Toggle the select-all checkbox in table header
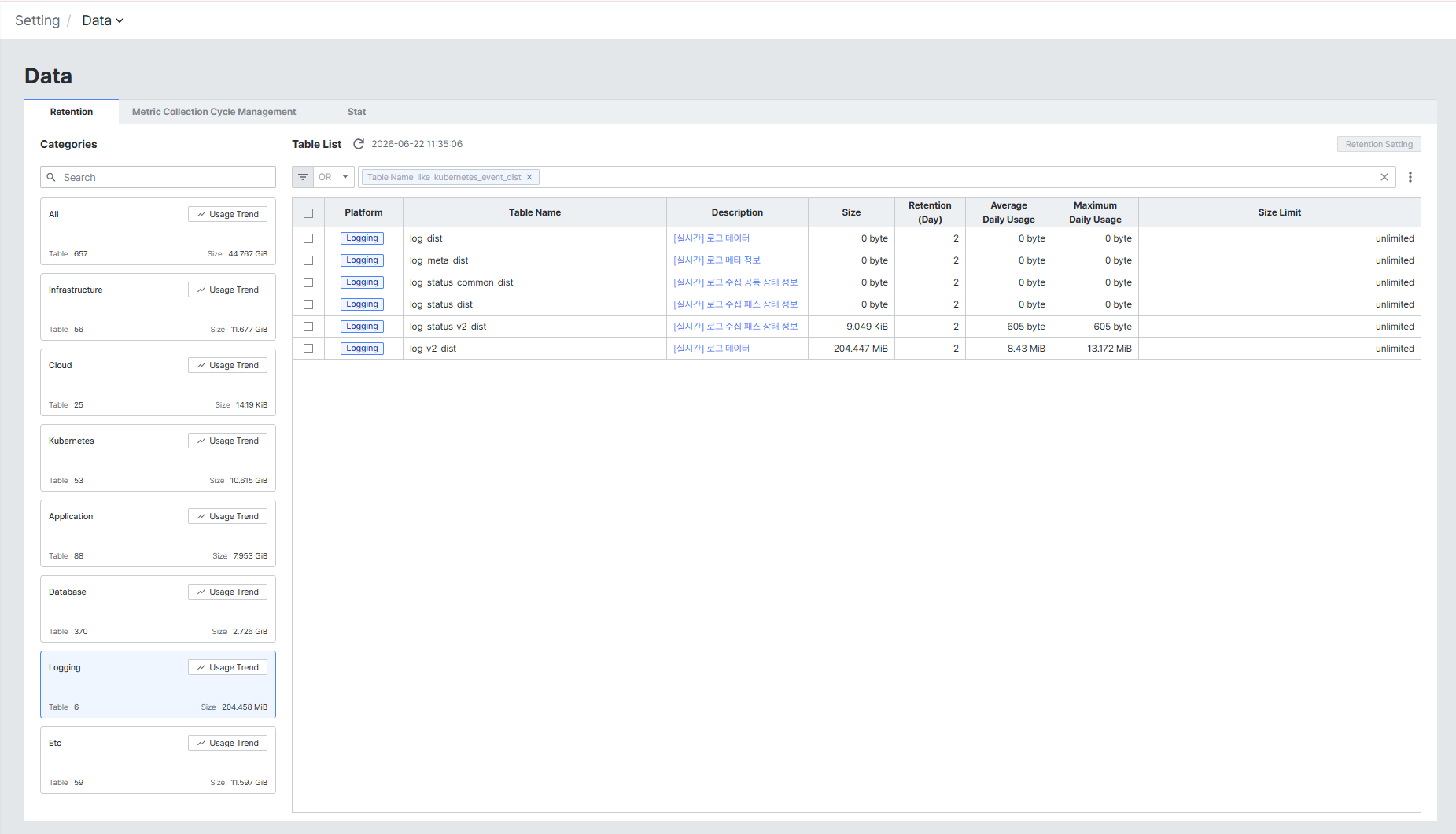 point(308,213)
